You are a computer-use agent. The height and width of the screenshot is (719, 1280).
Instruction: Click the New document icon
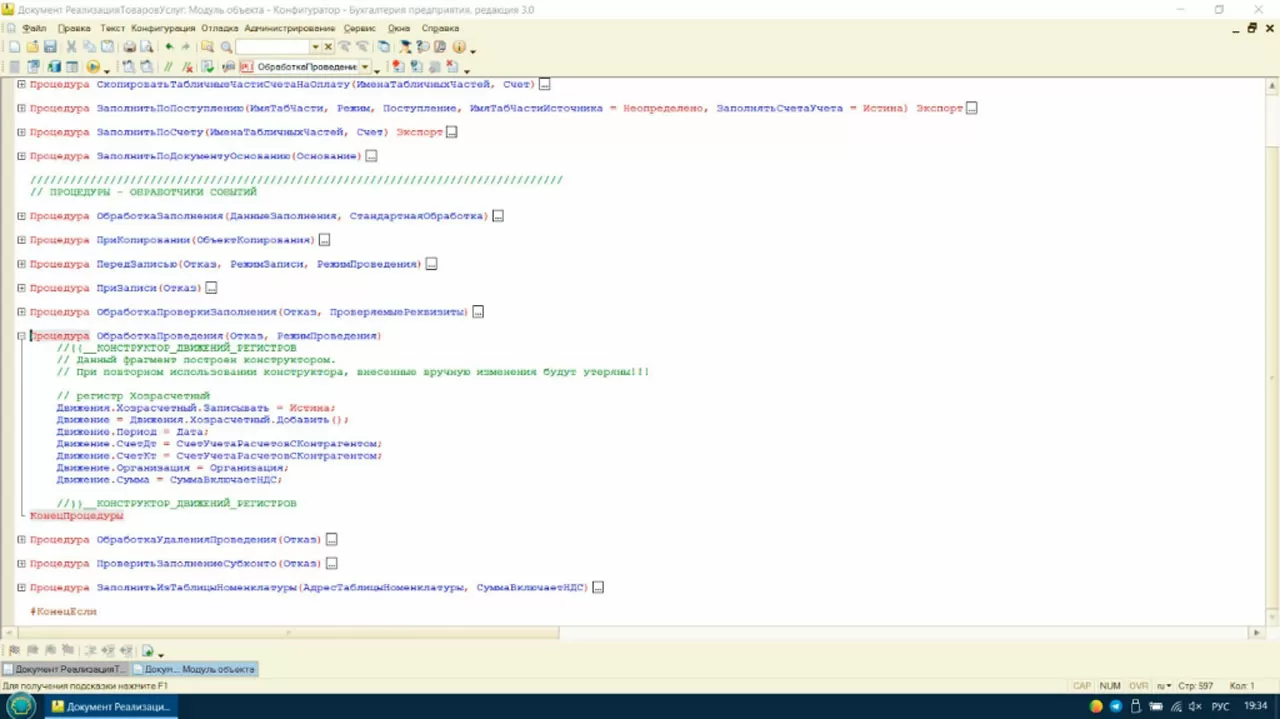[x=14, y=47]
